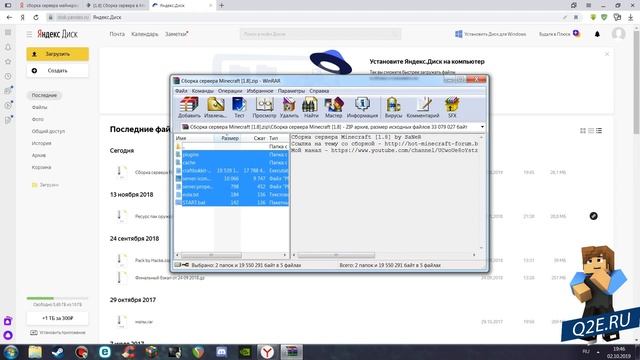Open История in Yandex Disk sidebar
Screen dimensions: 640x360
[x=42, y=143]
